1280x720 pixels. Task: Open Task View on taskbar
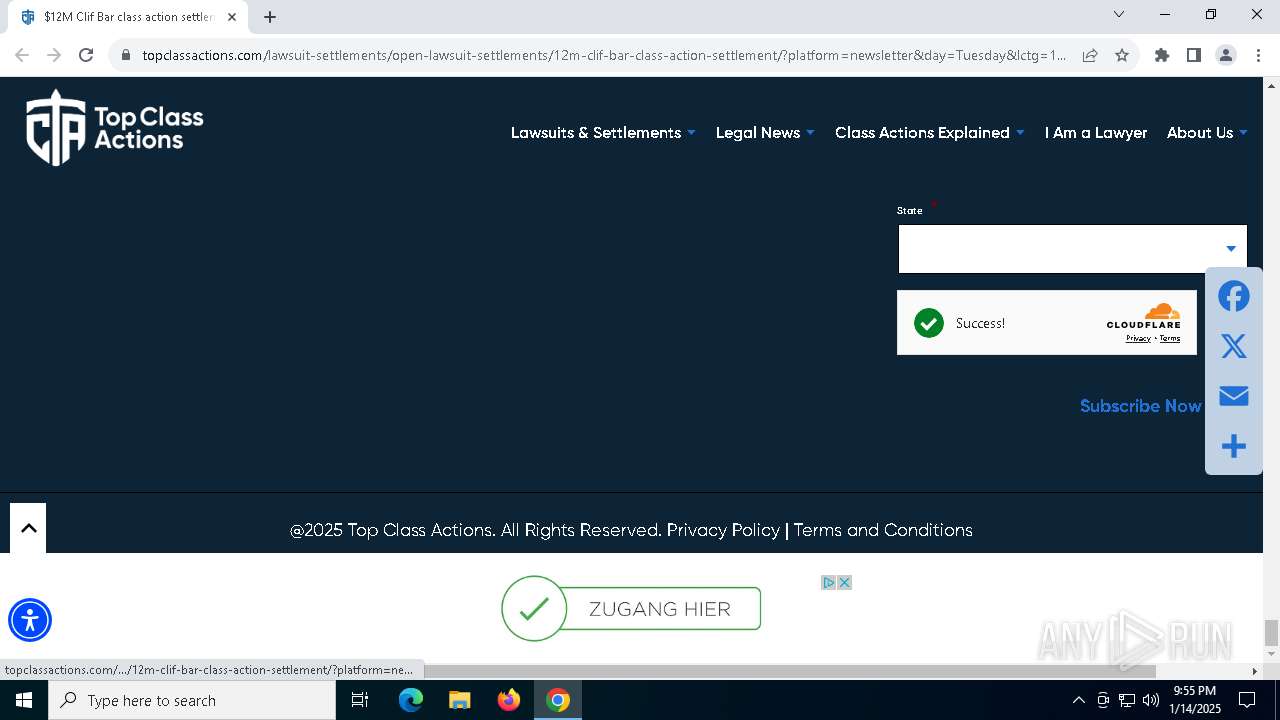pos(360,700)
